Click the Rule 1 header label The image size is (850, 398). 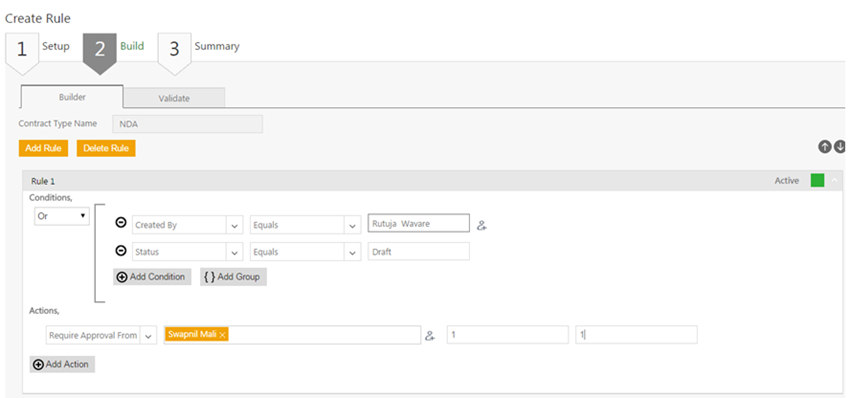click(x=43, y=181)
